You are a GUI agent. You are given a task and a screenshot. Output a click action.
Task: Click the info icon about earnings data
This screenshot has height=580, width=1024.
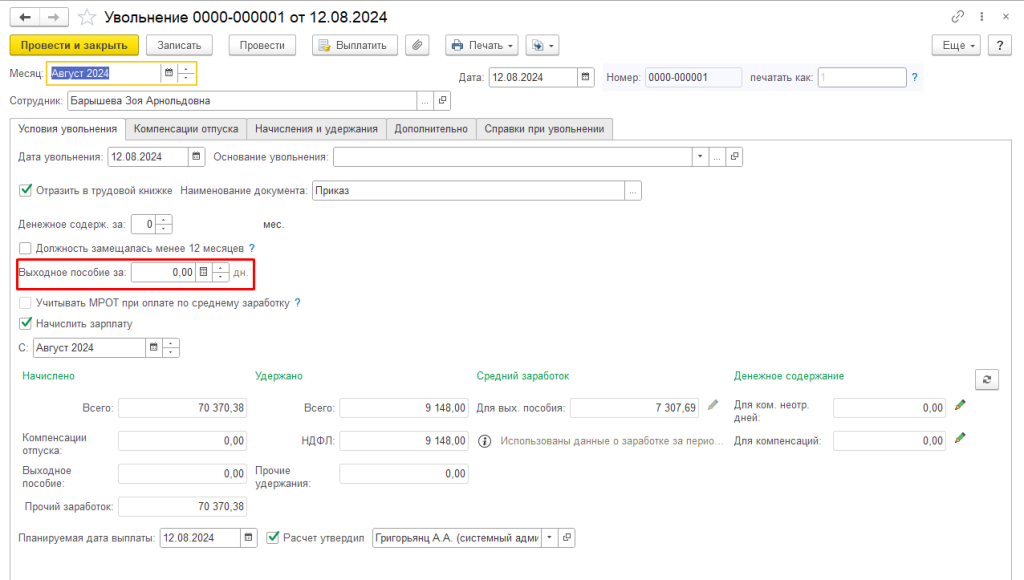485,440
